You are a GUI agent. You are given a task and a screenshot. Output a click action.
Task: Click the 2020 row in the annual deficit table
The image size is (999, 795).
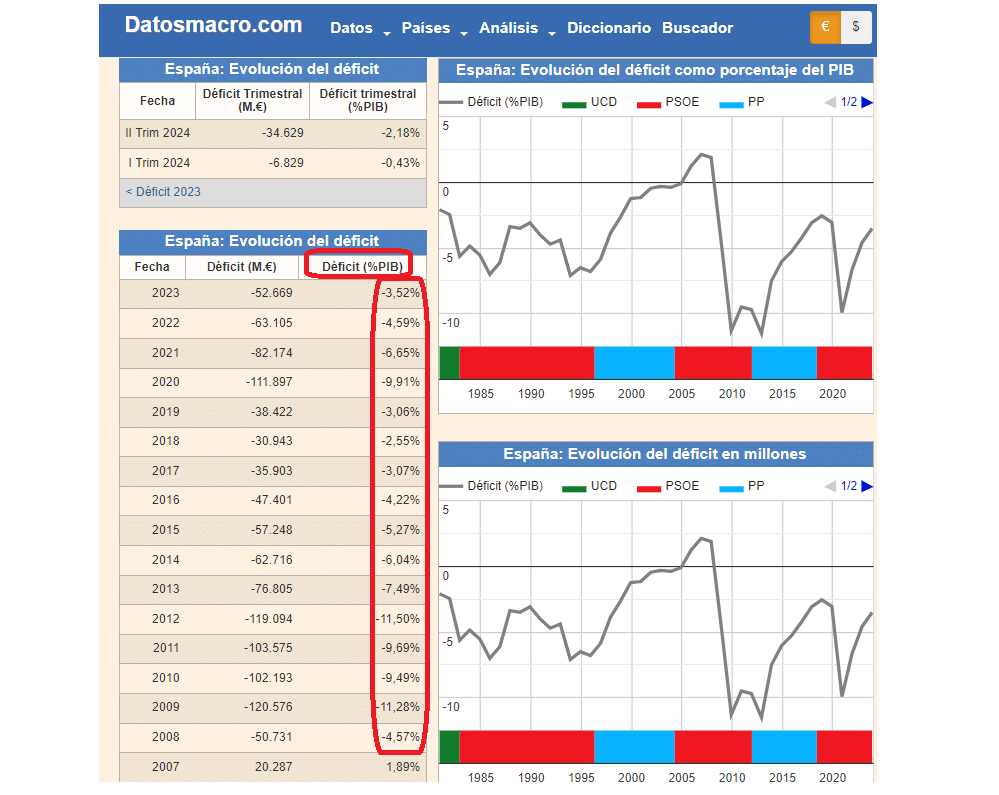(x=272, y=382)
